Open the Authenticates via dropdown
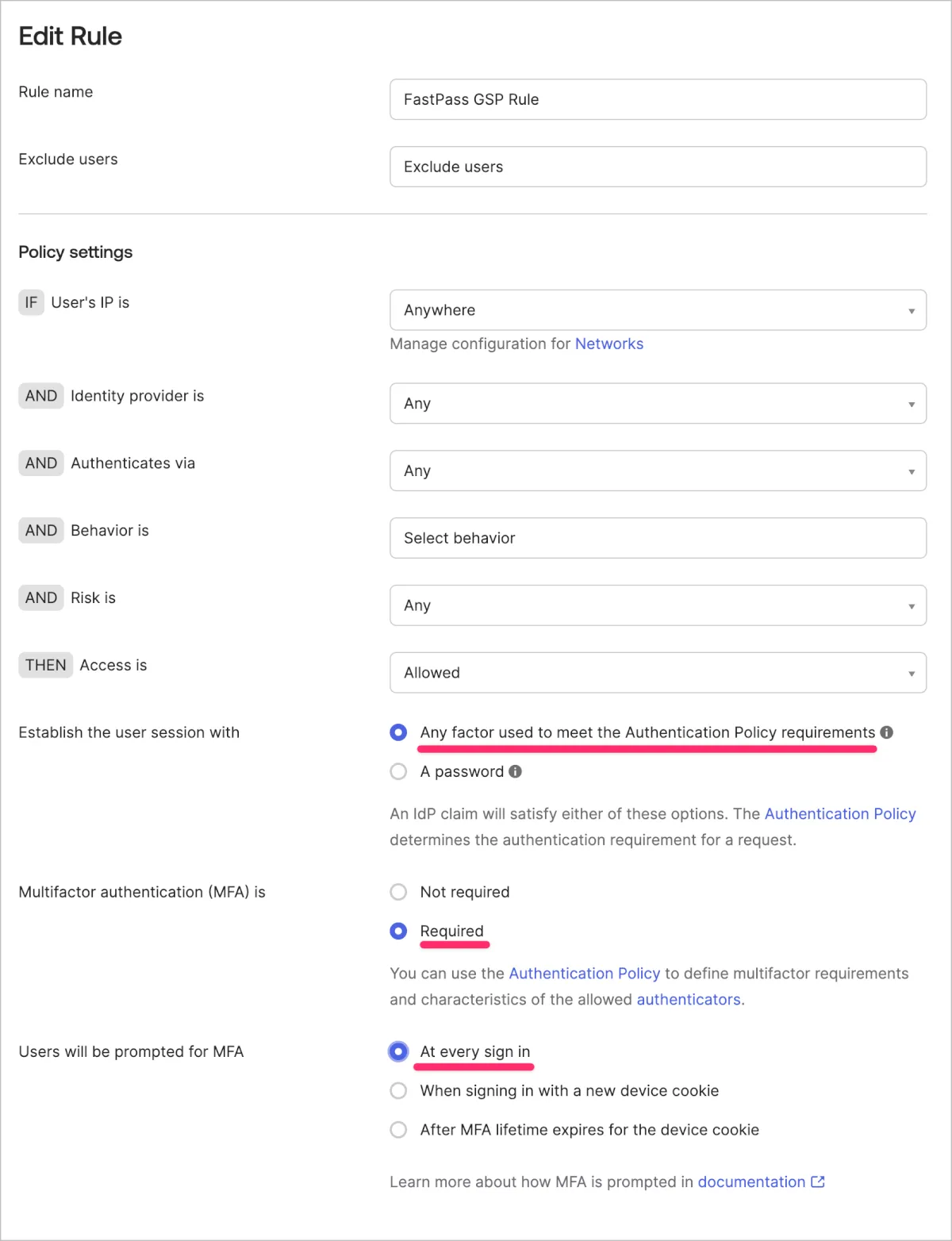The height and width of the screenshot is (1241, 952). click(658, 471)
